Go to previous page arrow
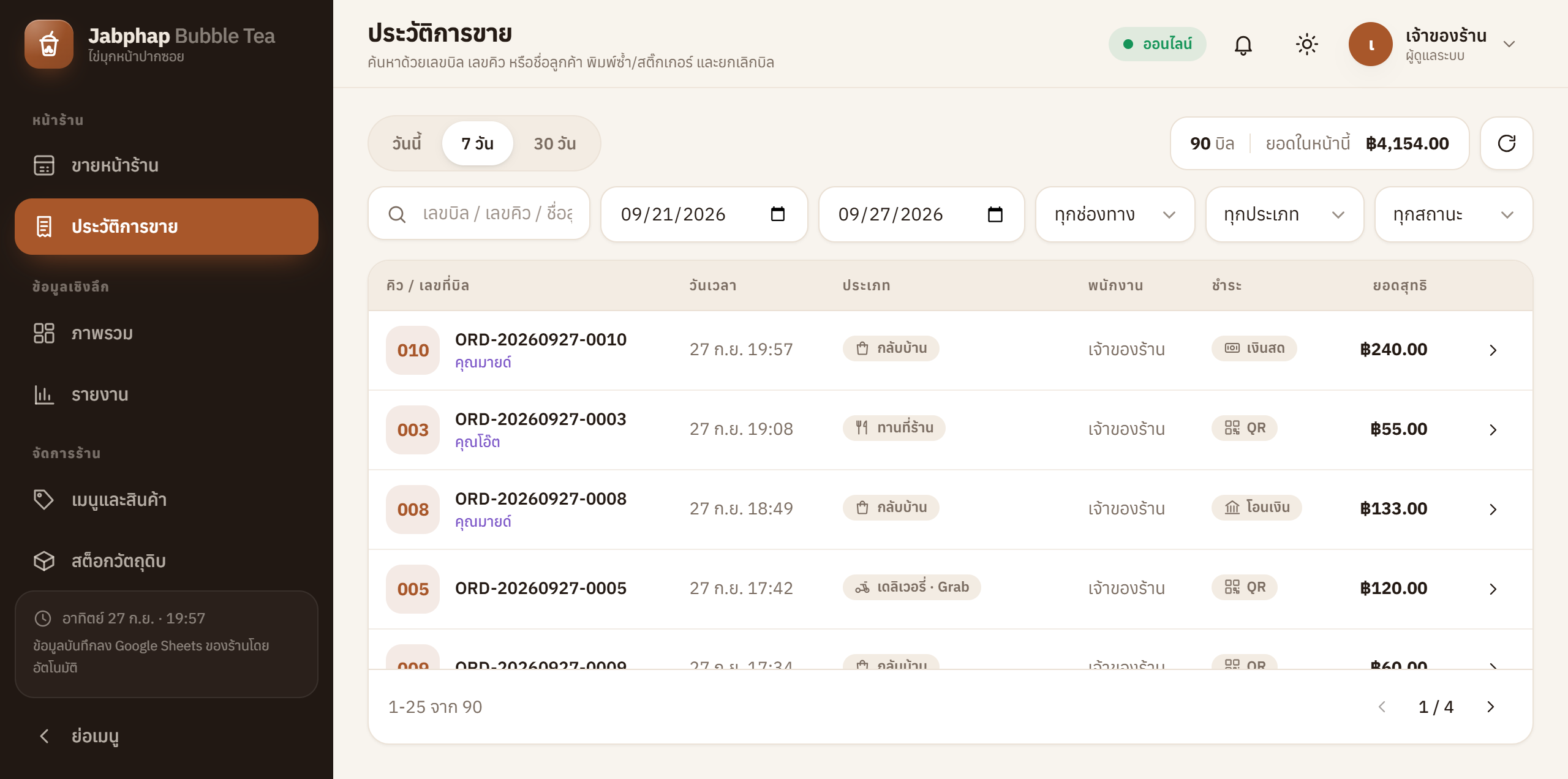This screenshot has width=1568, height=779. [1382, 707]
